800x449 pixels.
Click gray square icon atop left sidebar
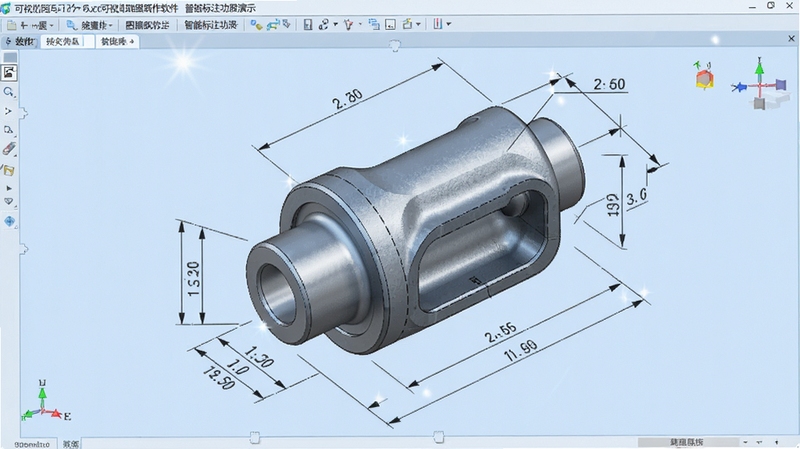click(x=10, y=57)
